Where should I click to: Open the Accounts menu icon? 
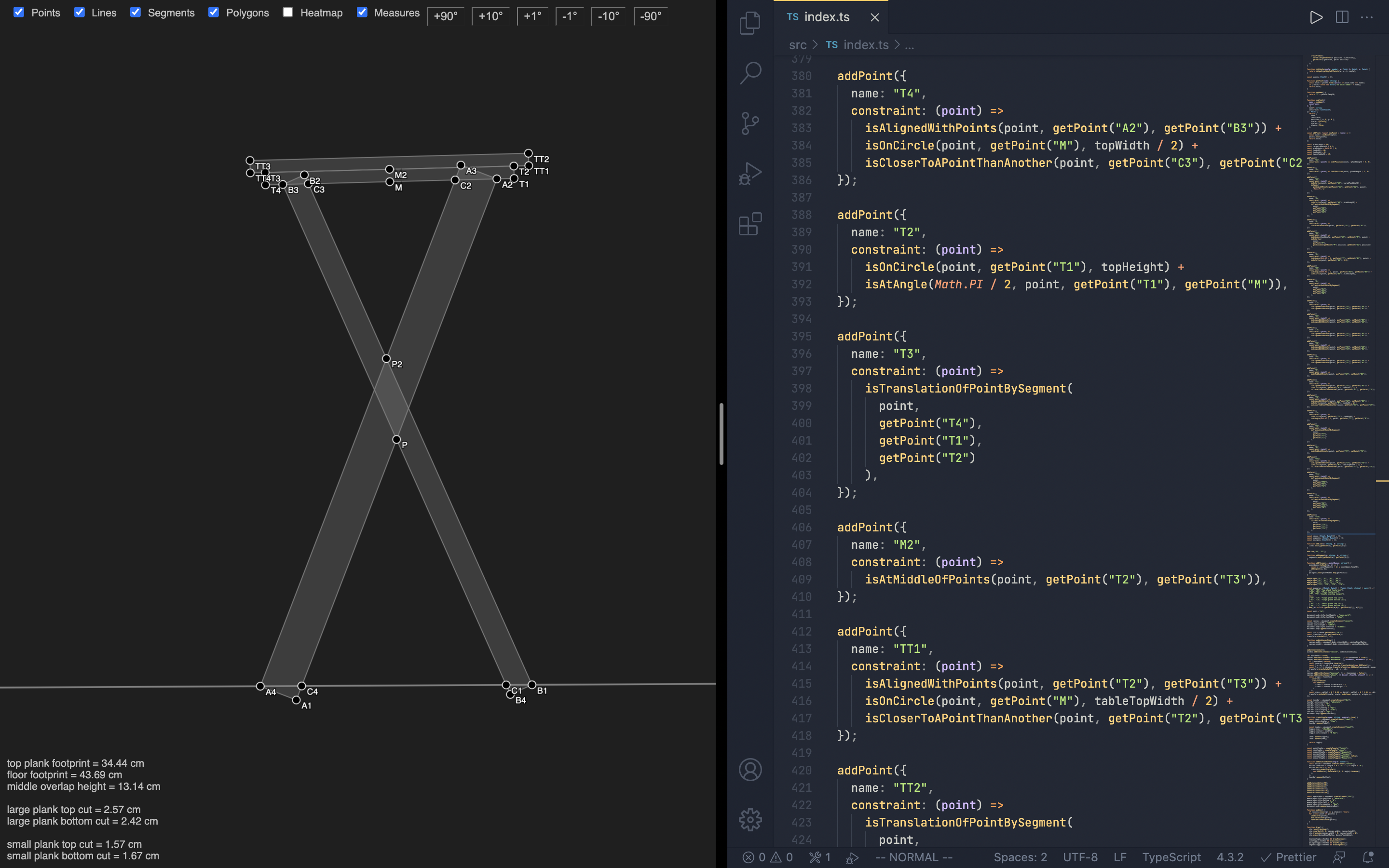pyautogui.click(x=750, y=770)
